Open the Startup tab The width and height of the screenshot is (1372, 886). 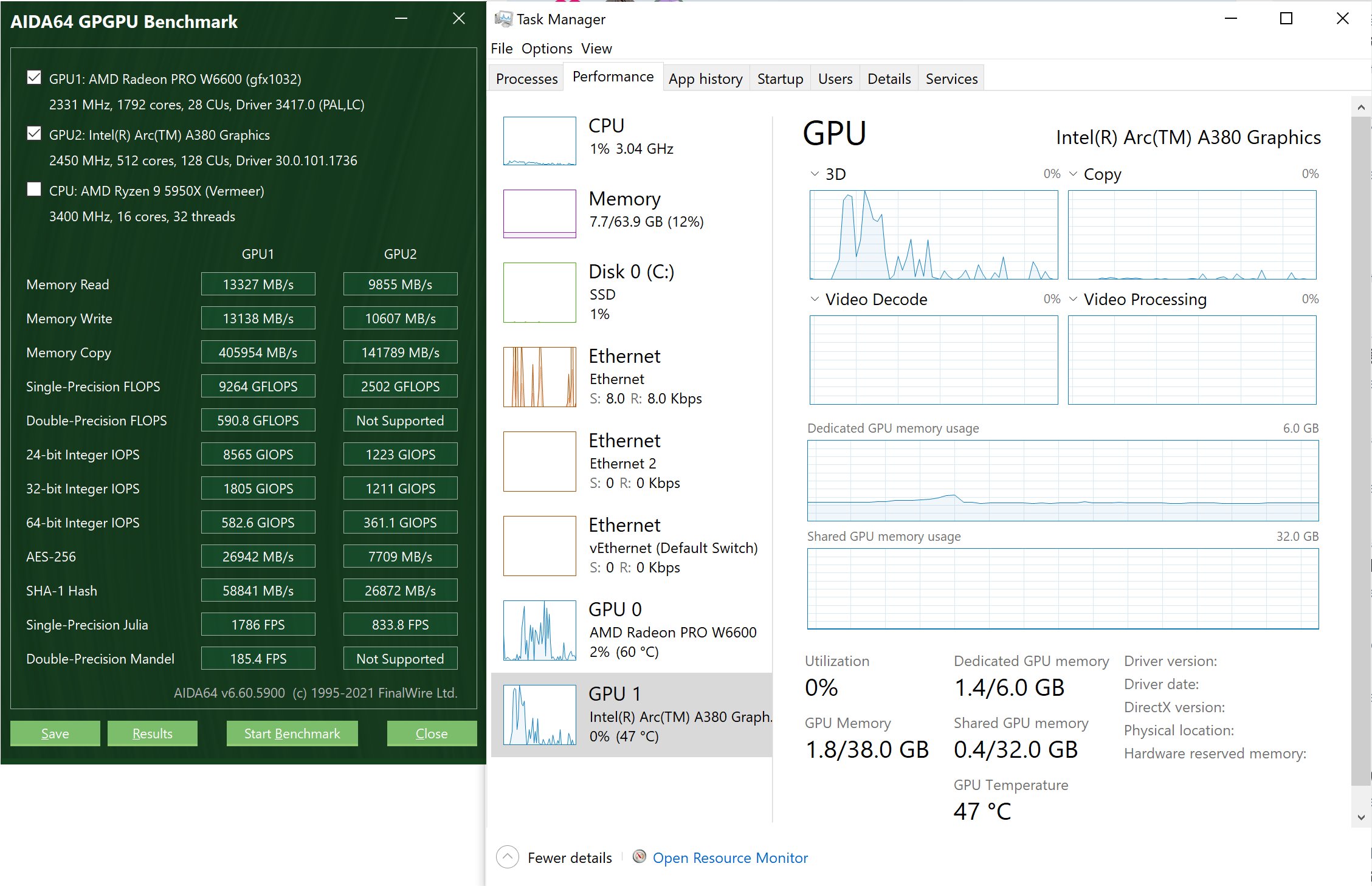pos(780,78)
